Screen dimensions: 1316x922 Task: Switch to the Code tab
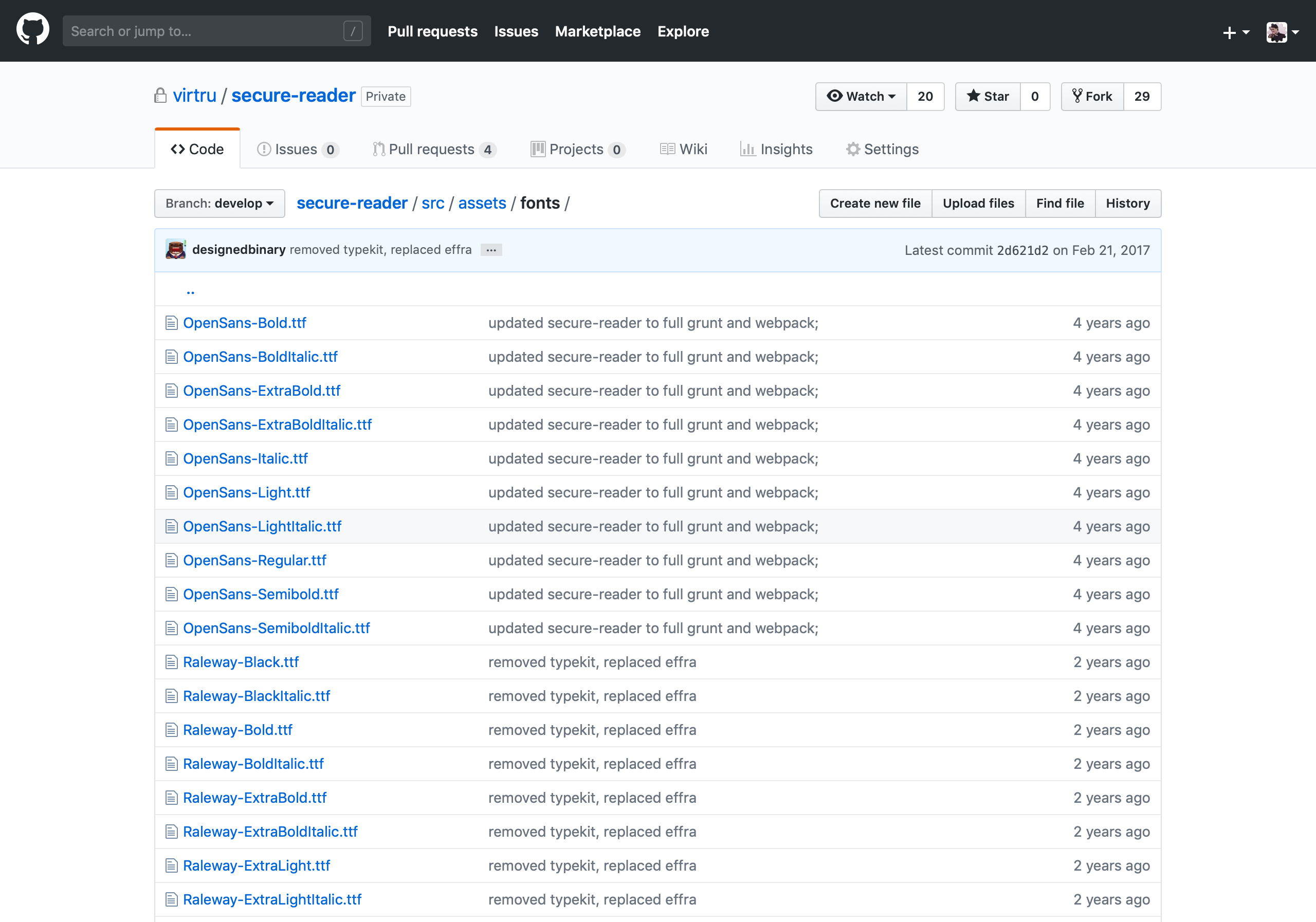[x=197, y=149]
